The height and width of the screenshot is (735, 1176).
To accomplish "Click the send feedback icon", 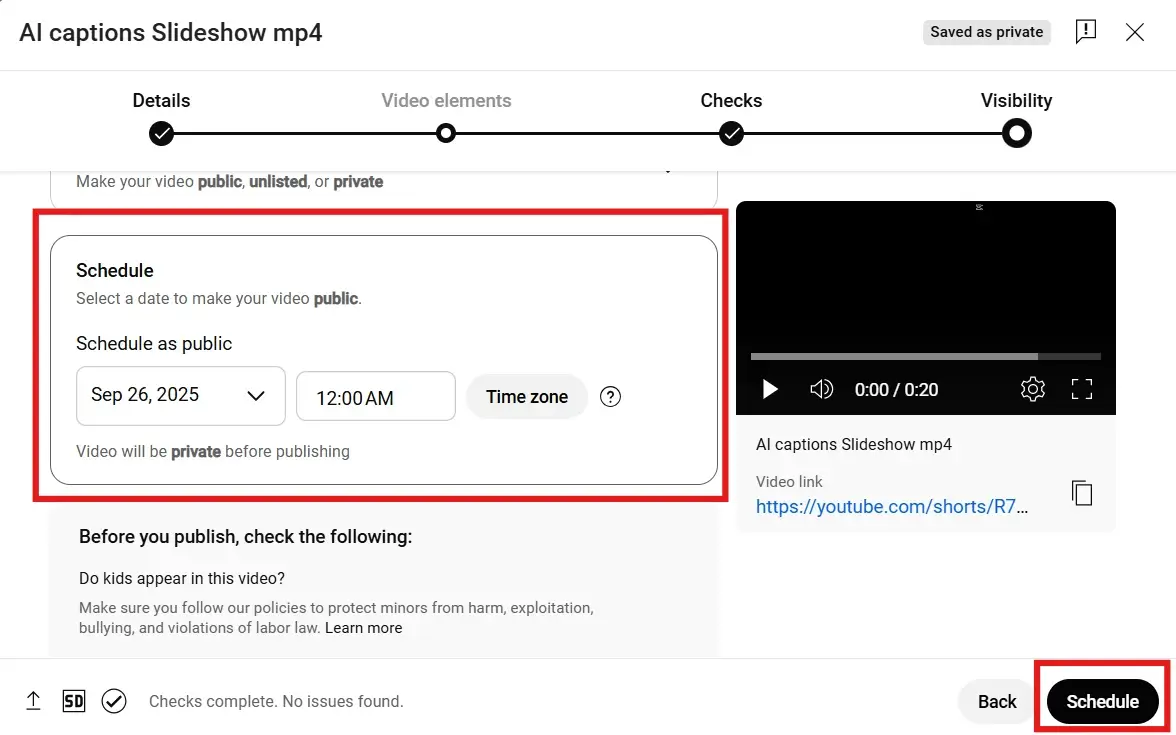I will tap(1085, 32).
